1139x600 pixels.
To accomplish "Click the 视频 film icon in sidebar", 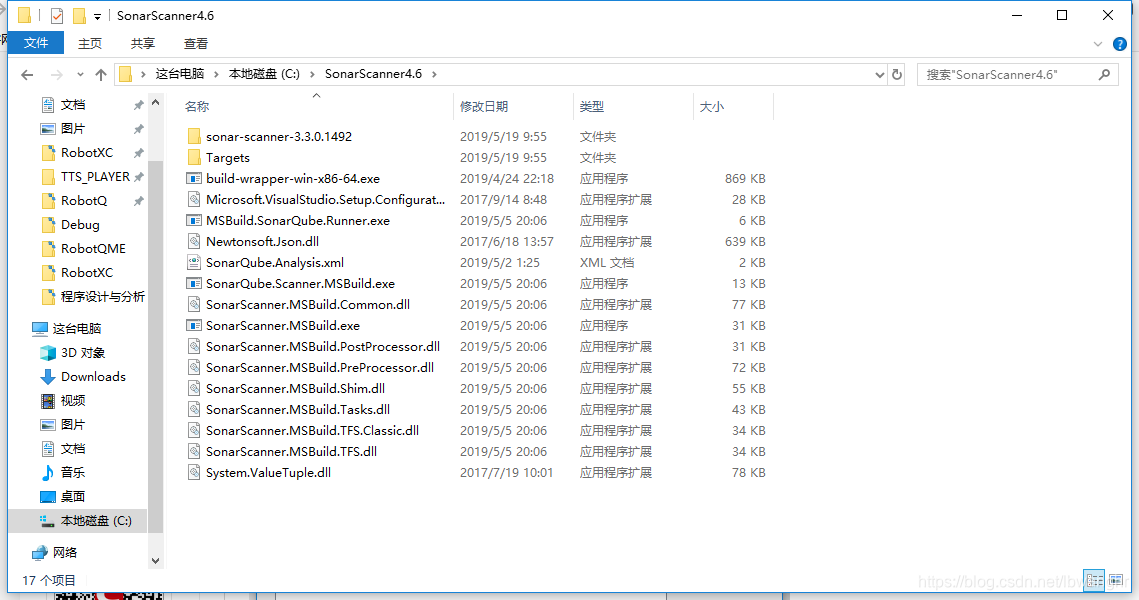I will pos(48,401).
